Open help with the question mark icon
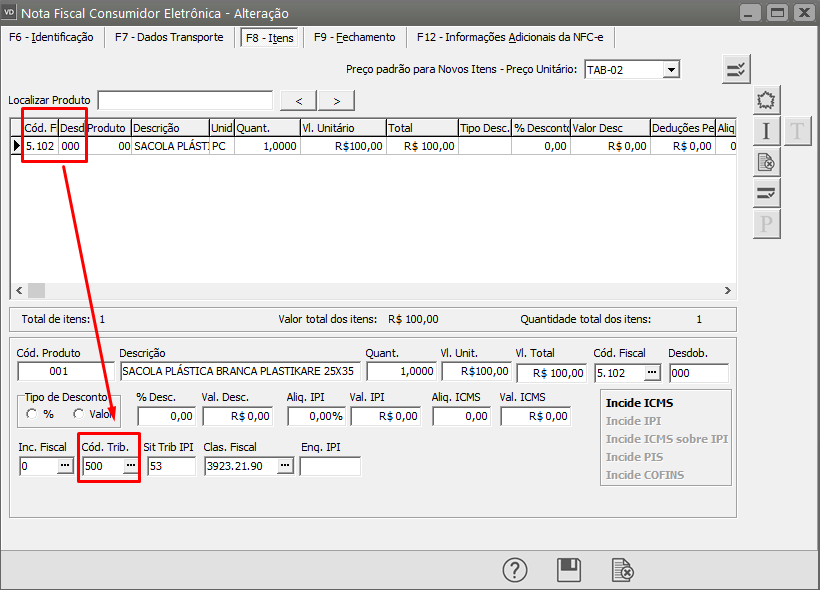 pyautogui.click(x=514, y=570)
